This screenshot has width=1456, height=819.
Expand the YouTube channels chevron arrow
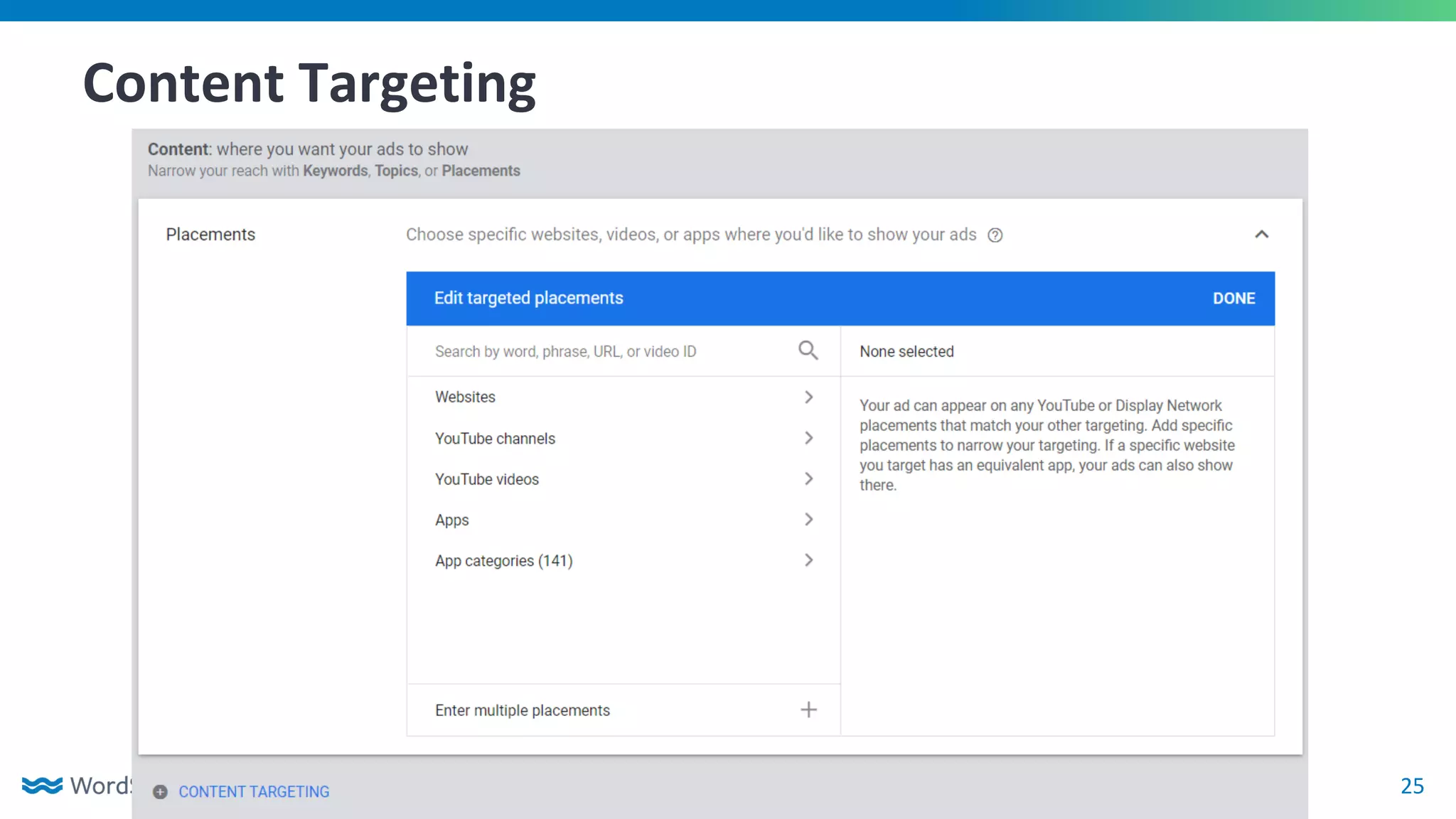(x=808, y=438)
